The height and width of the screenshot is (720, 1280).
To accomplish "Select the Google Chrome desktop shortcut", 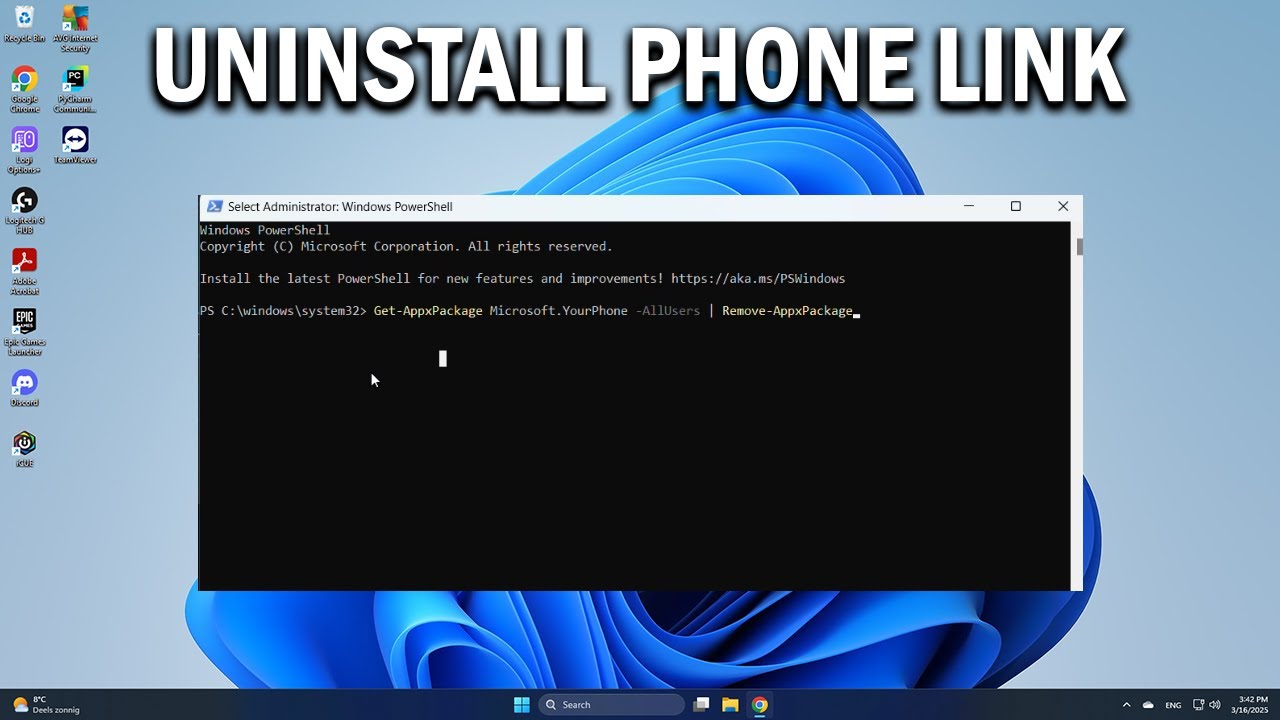I will pyautogui.click(x=24, y=89).
